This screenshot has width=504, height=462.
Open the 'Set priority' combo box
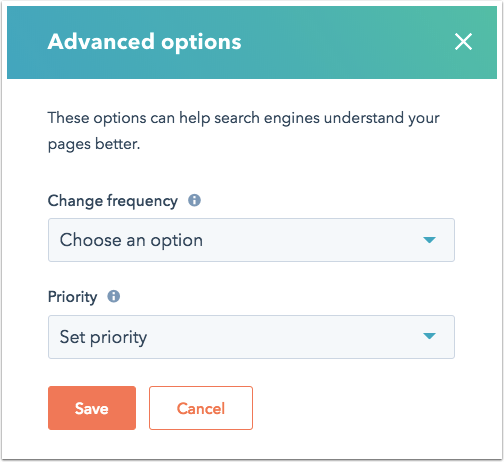point(251,337)
